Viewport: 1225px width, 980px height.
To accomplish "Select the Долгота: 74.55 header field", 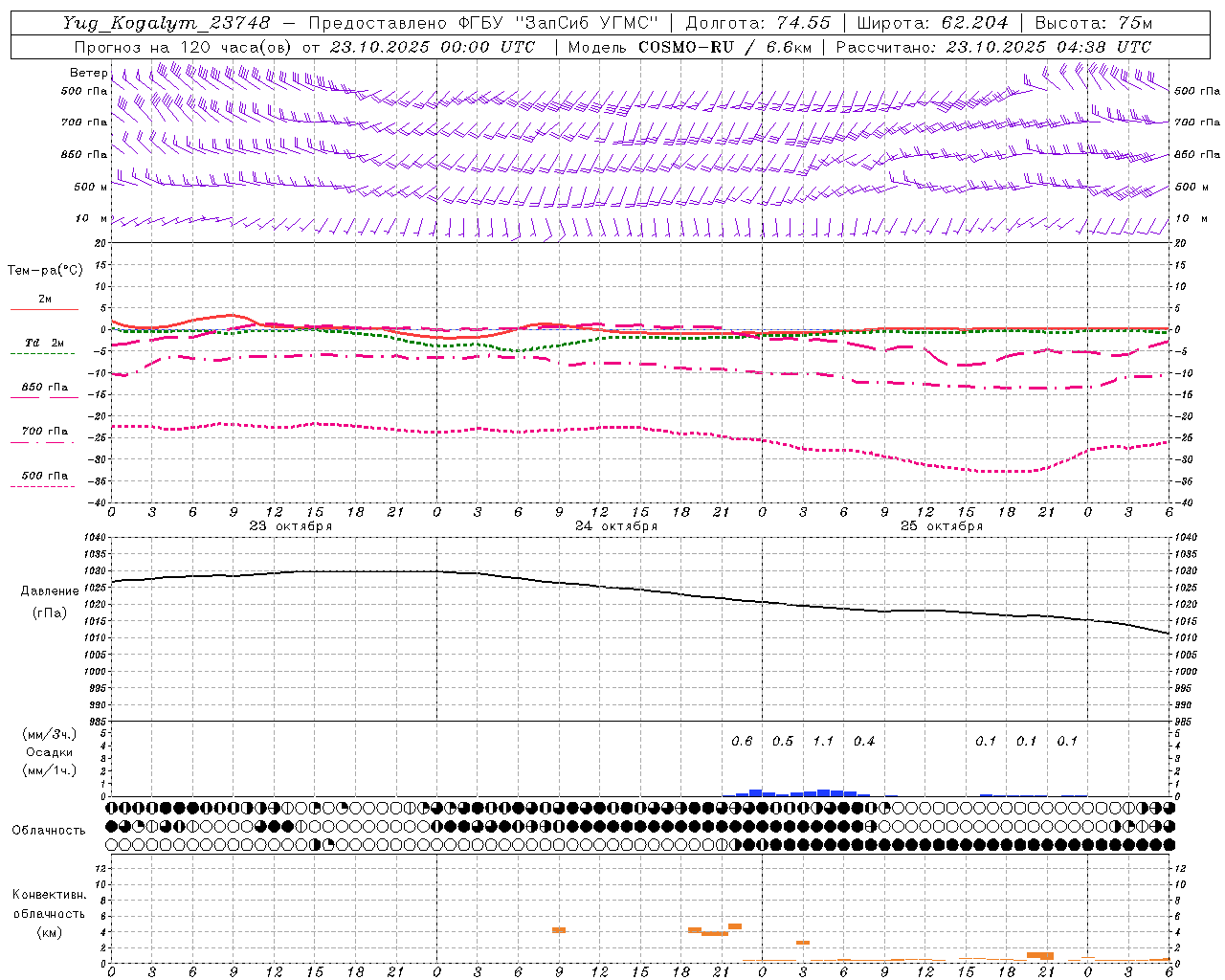I will click(x=758, y=23).
